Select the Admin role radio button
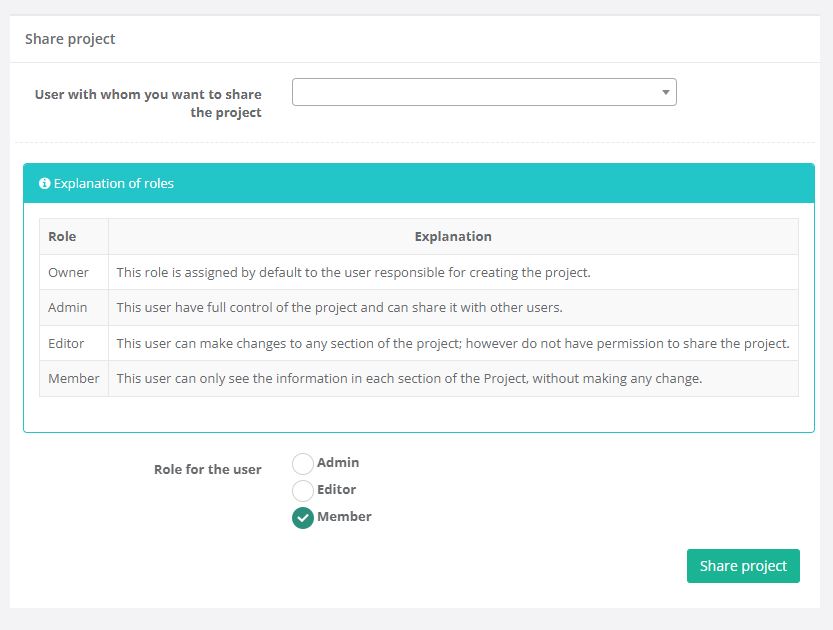 click(303, 464)
